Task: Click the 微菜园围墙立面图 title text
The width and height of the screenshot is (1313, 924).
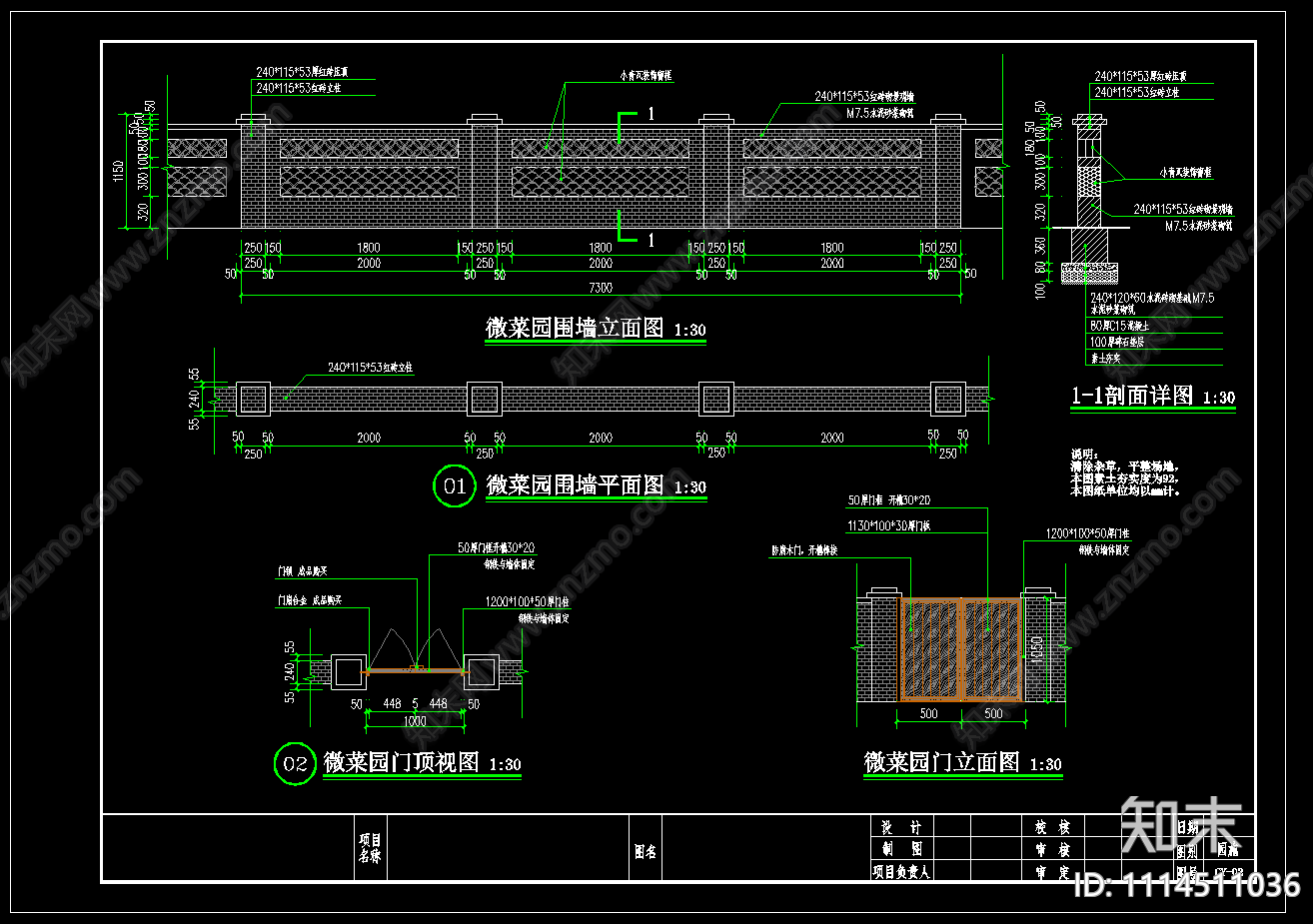Action: pyautogui.click(x=576, y=328)
